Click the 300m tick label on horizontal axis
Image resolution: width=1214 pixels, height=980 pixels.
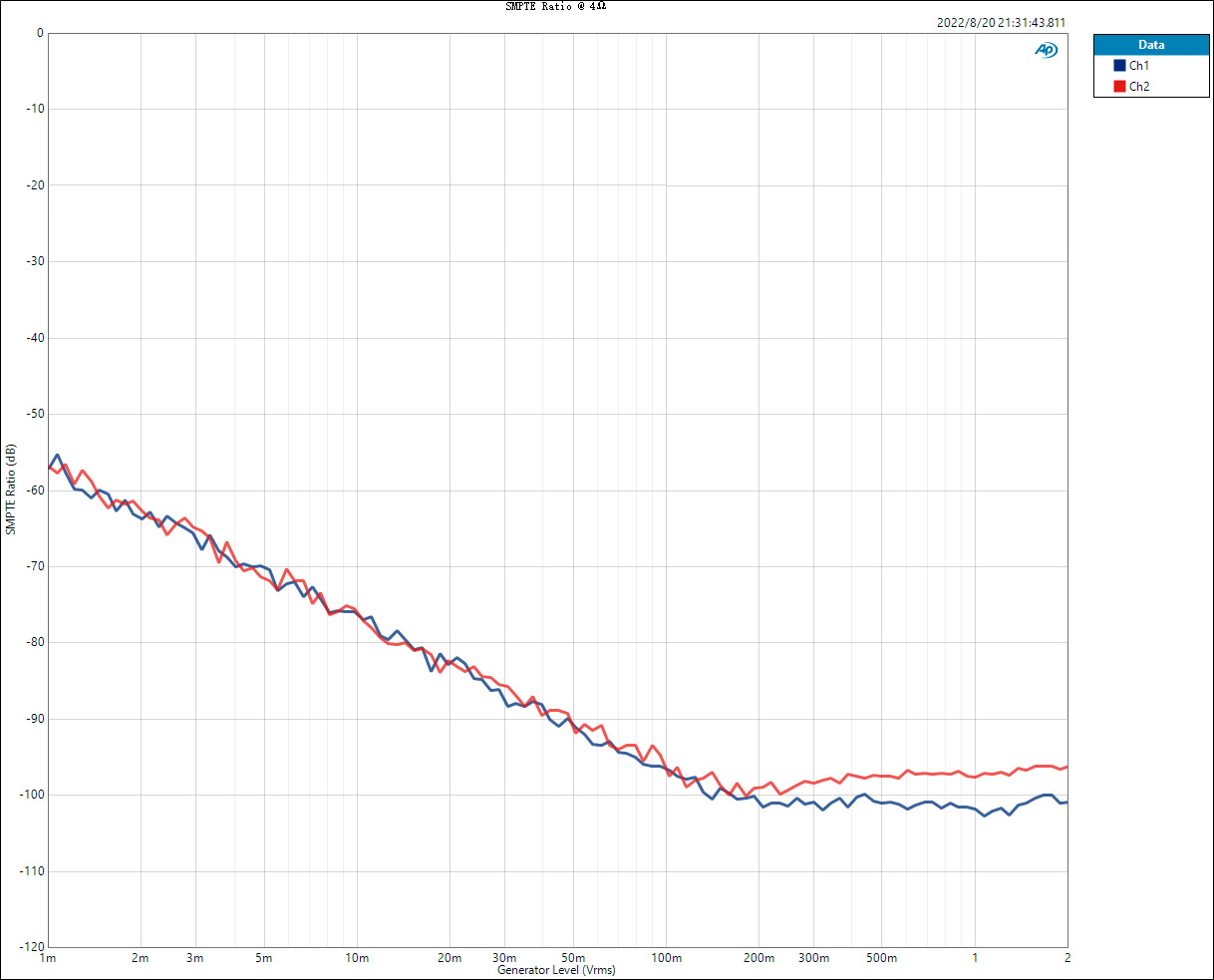tap(813, 959)
